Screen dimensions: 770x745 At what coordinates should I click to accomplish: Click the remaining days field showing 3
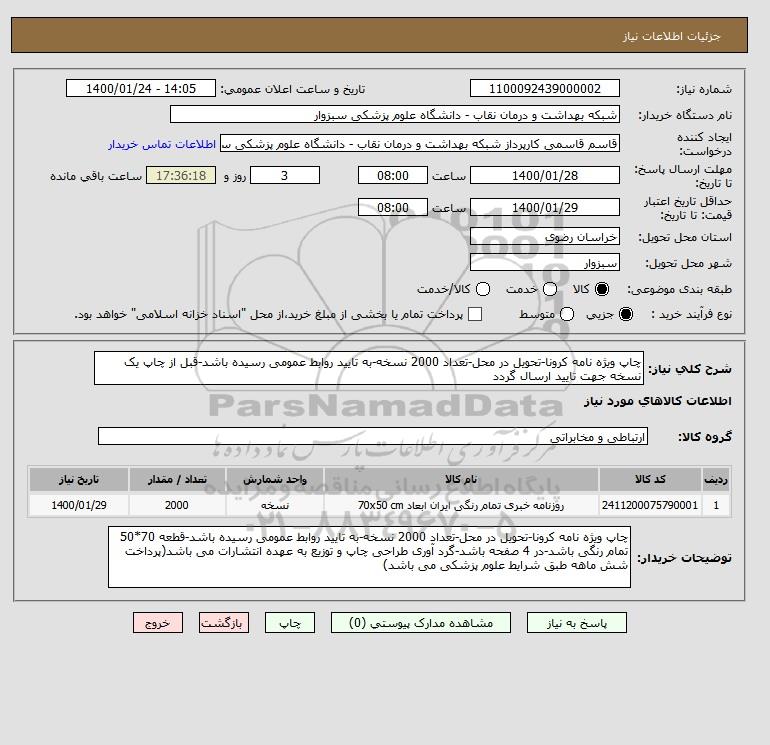(x=285, y=175)
